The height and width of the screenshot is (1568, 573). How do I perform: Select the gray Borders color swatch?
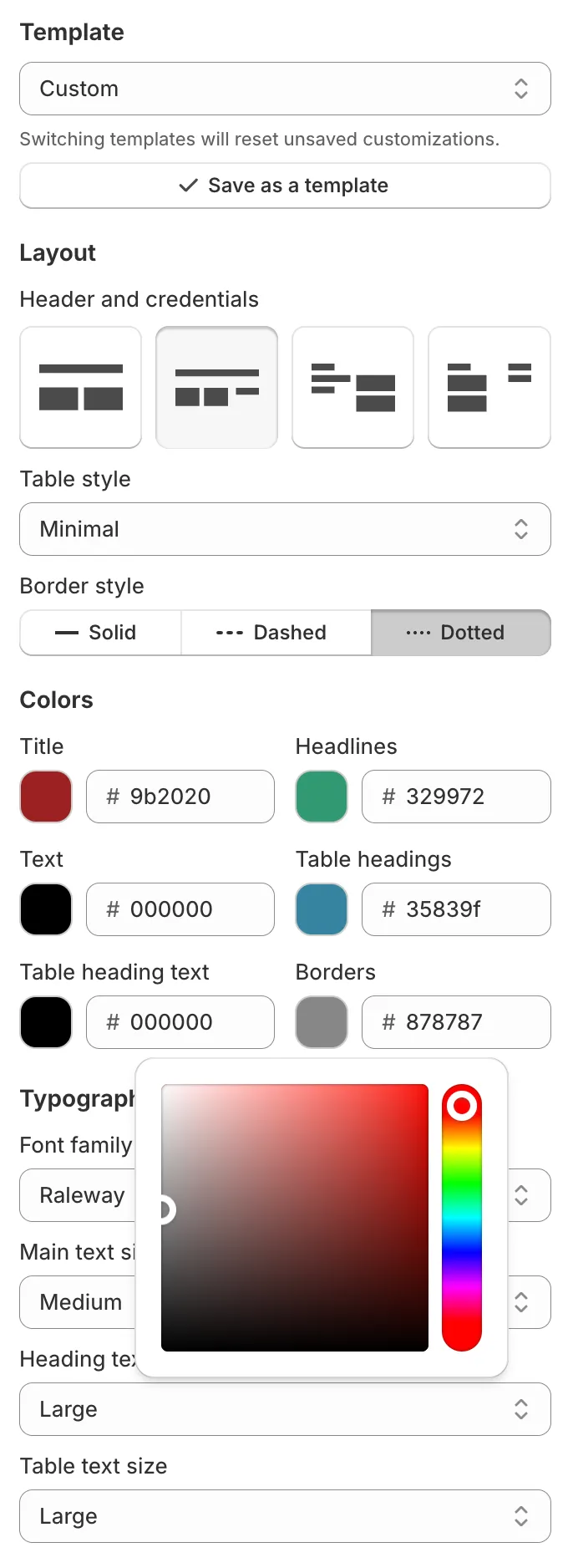(x=321, y=1021)
